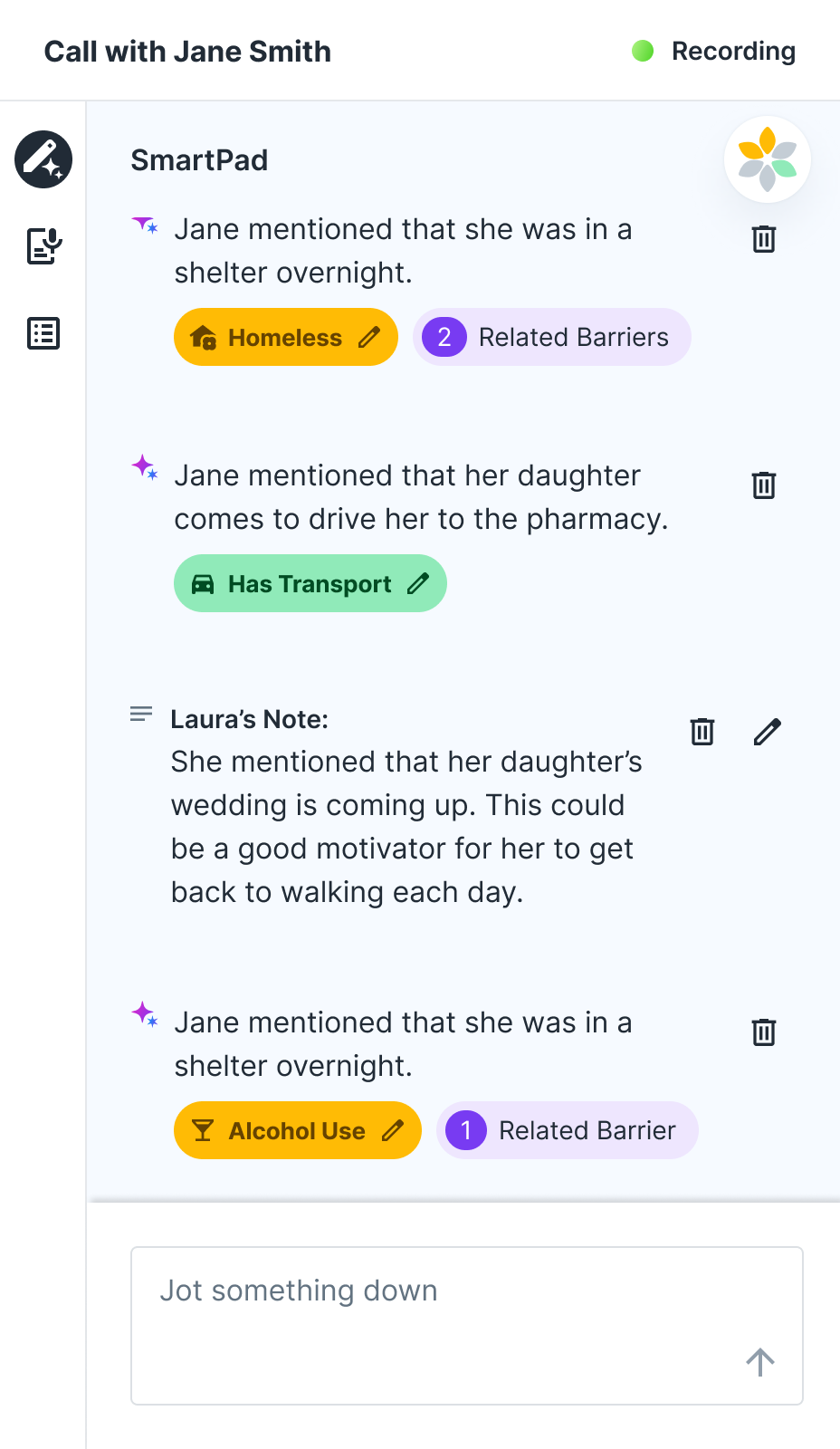Image resolution: width=840 pixels, height=1449 pixels.
Task: Delete the daughter pharmacy note
Action: (764, 485)
